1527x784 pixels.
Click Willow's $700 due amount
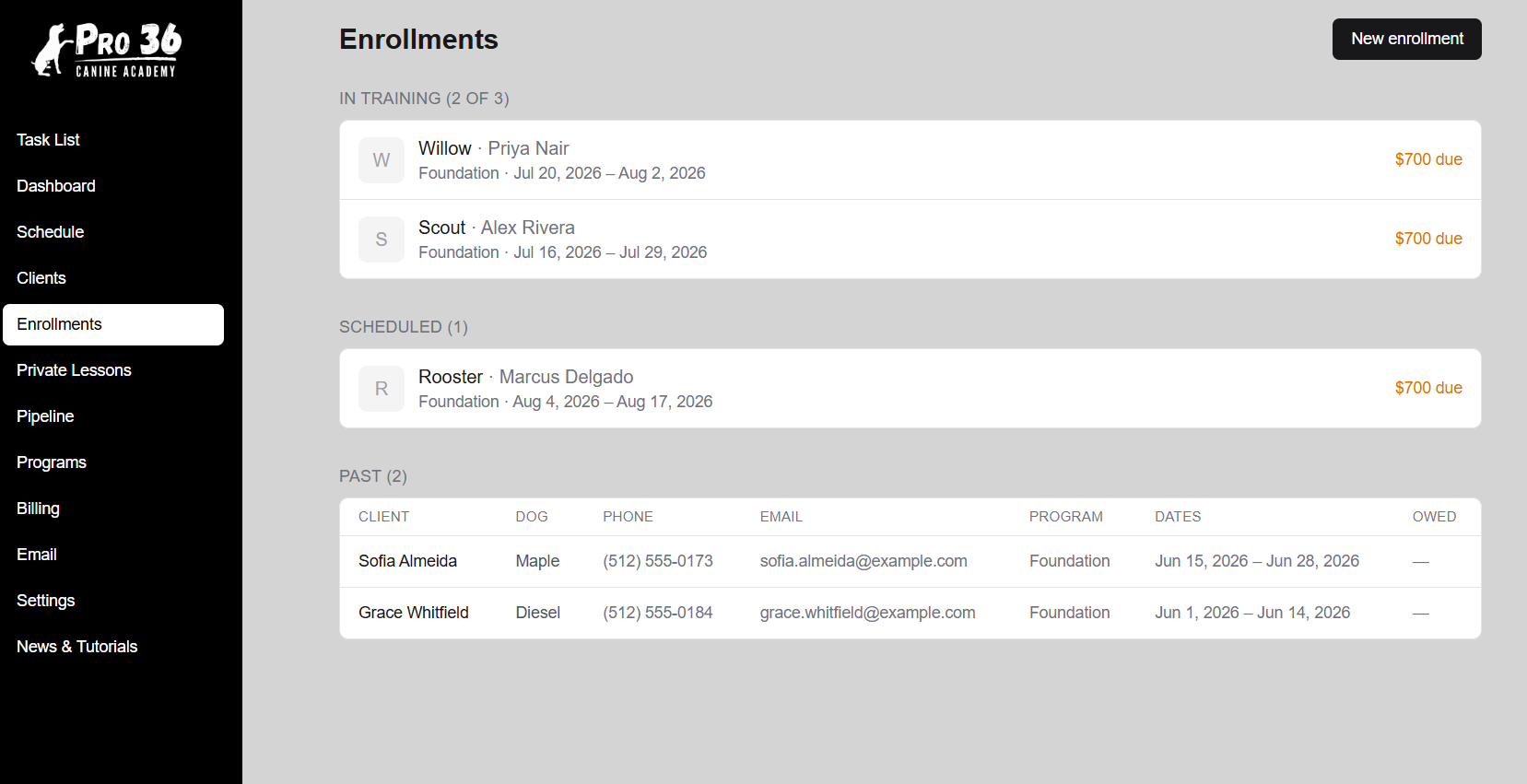pos(1428,159)
